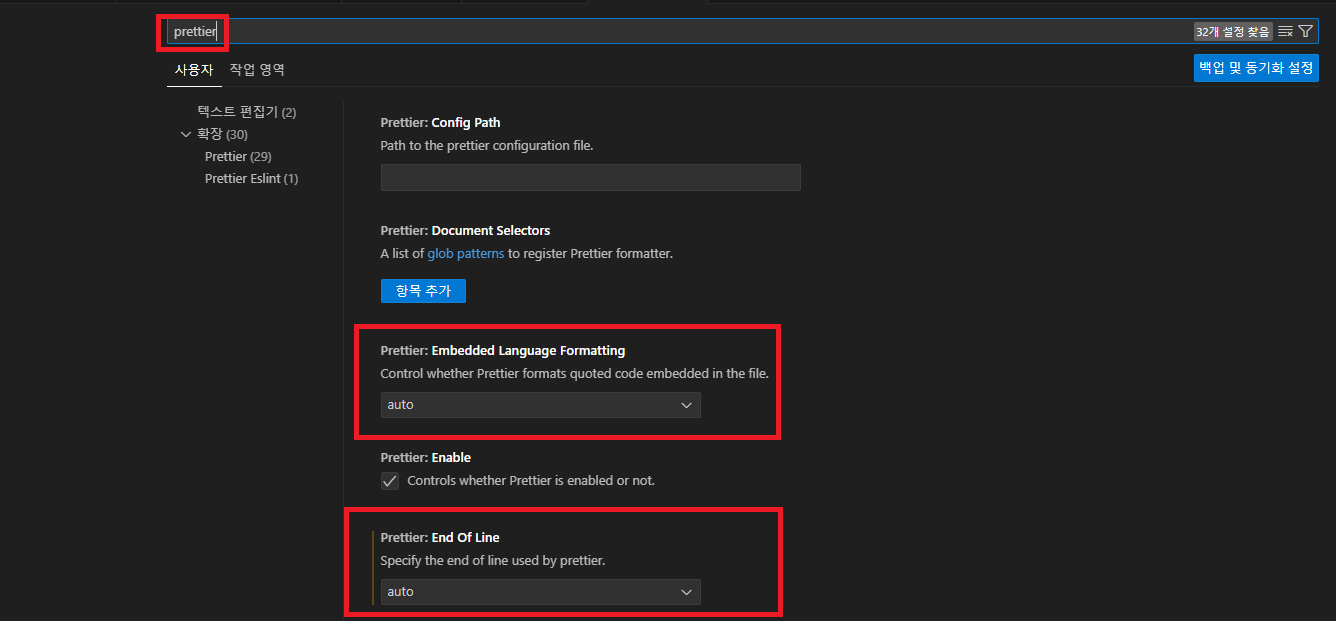This screenshot has width=1336, height=621.
Task: Click the Prettier: Config Path heading
Action: (x=441, y=123)
